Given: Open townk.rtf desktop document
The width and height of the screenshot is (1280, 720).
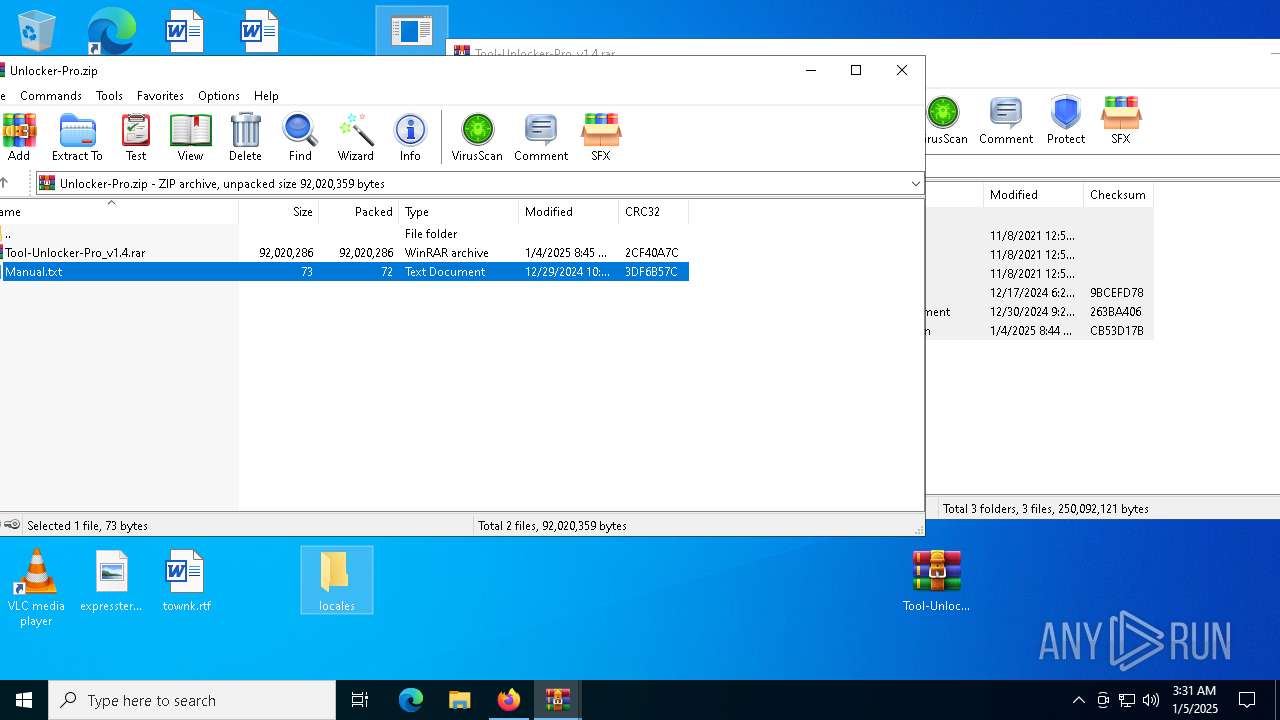Looking at the screenshot, I should (x=186, y=581).
